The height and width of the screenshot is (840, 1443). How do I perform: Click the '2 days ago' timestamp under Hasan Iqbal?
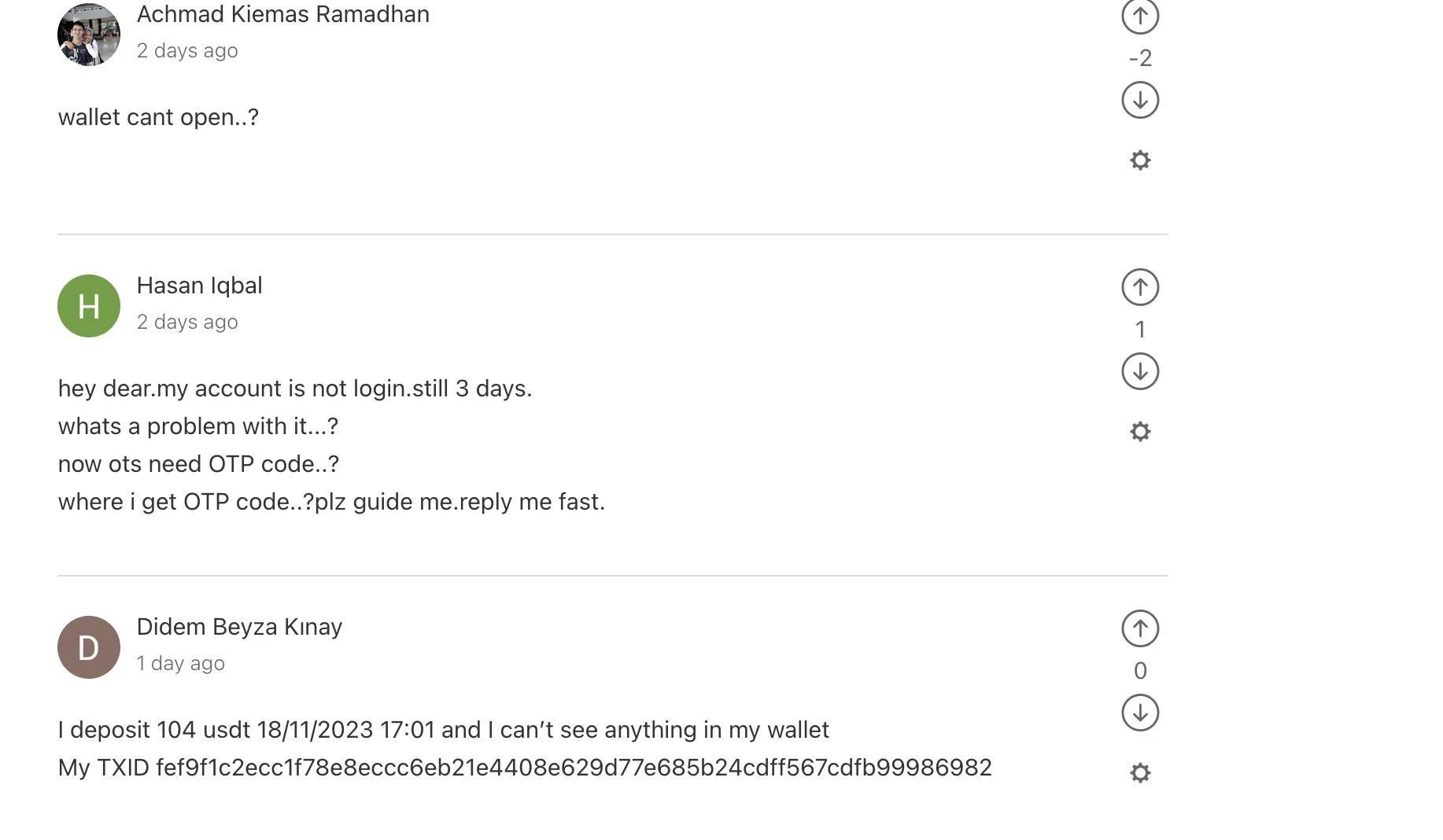[187, 322]
